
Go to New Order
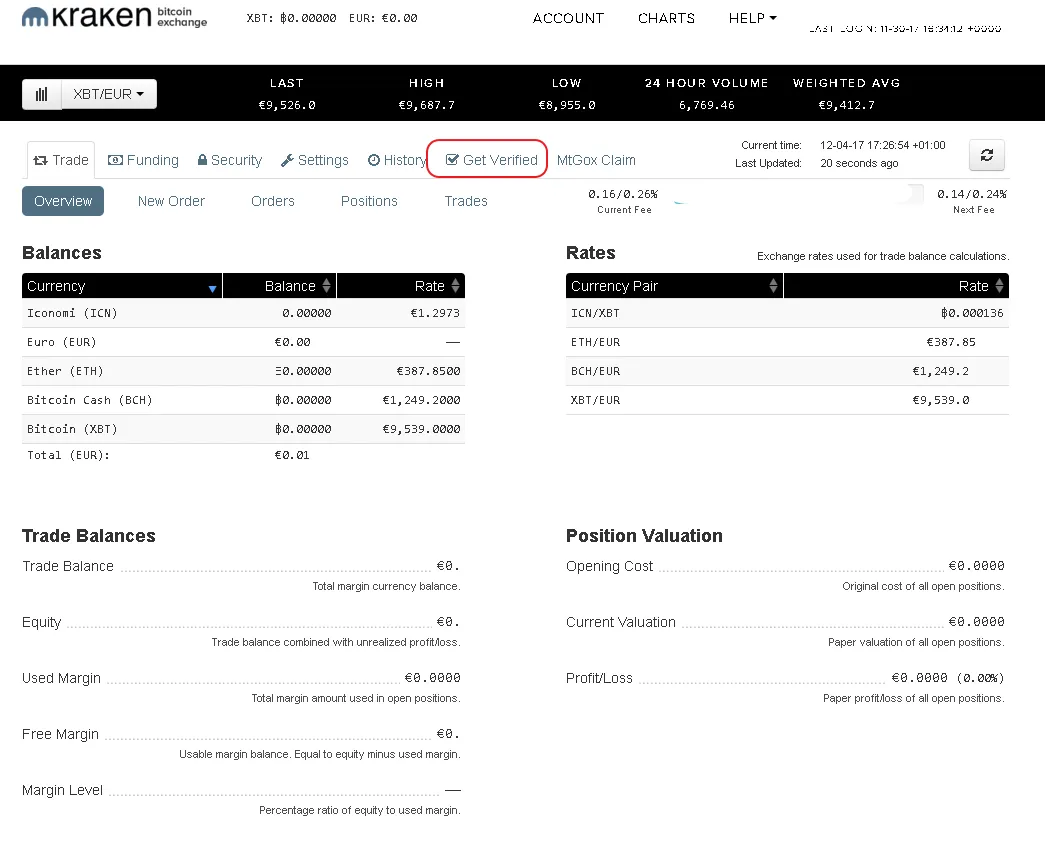point(171,201)
